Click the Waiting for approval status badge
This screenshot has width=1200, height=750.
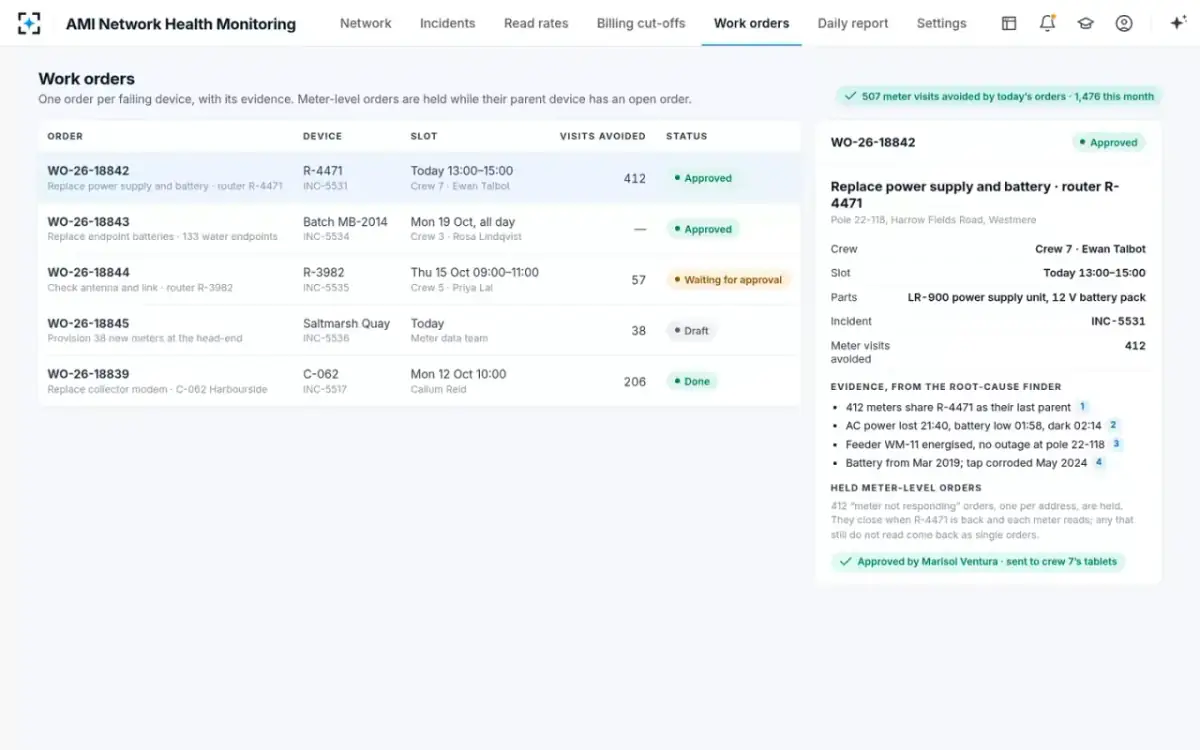[x=728, y=280]
